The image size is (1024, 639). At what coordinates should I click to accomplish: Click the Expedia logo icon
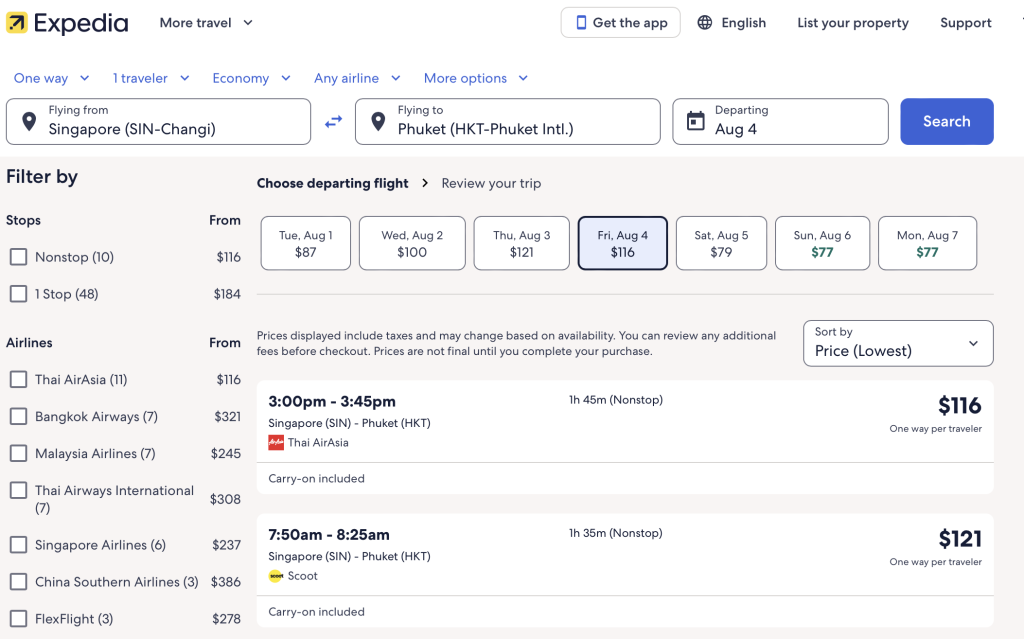click(17, 23)
